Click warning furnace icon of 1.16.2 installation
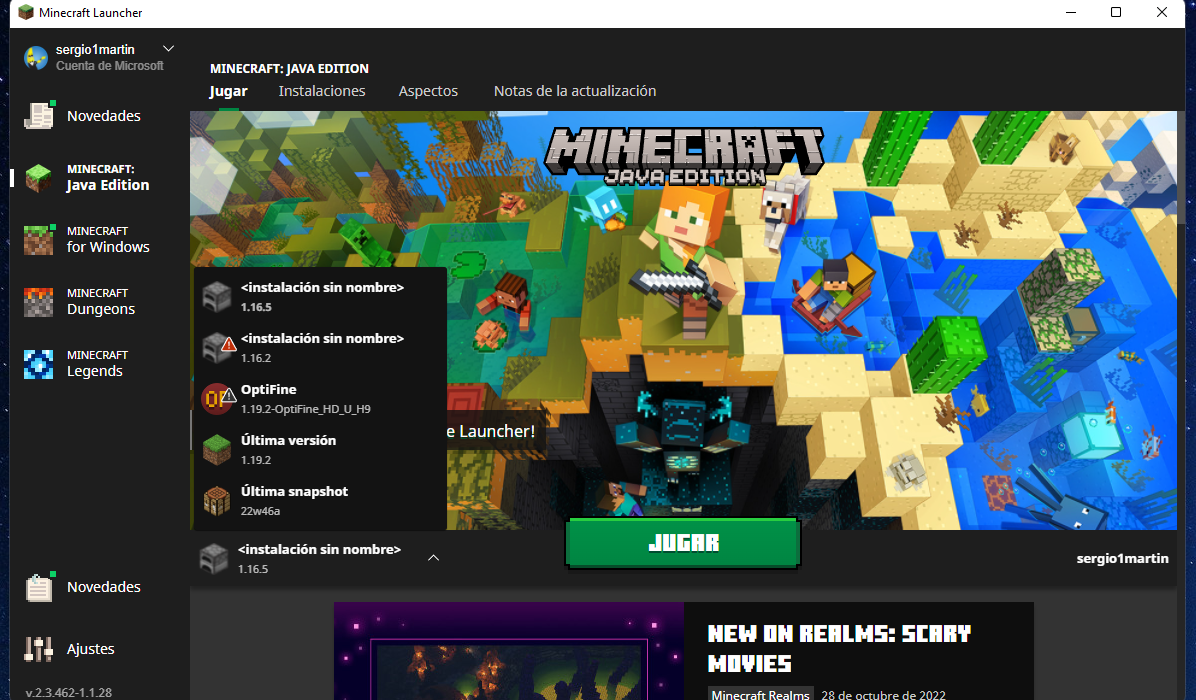The height and width of the screenshot is (700, 1196). [218, 348]
